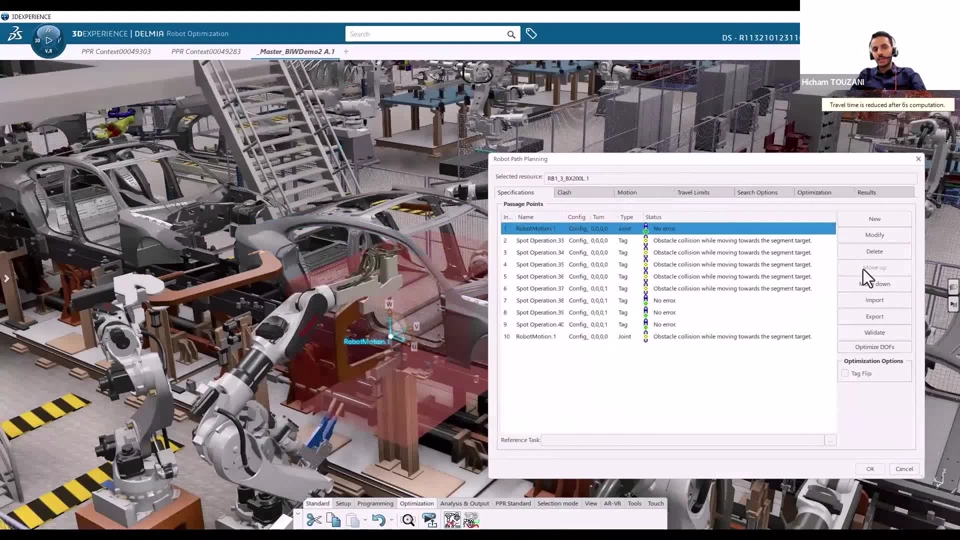Click the robot path planning icon in toolbar

click(x=452, y=520)
